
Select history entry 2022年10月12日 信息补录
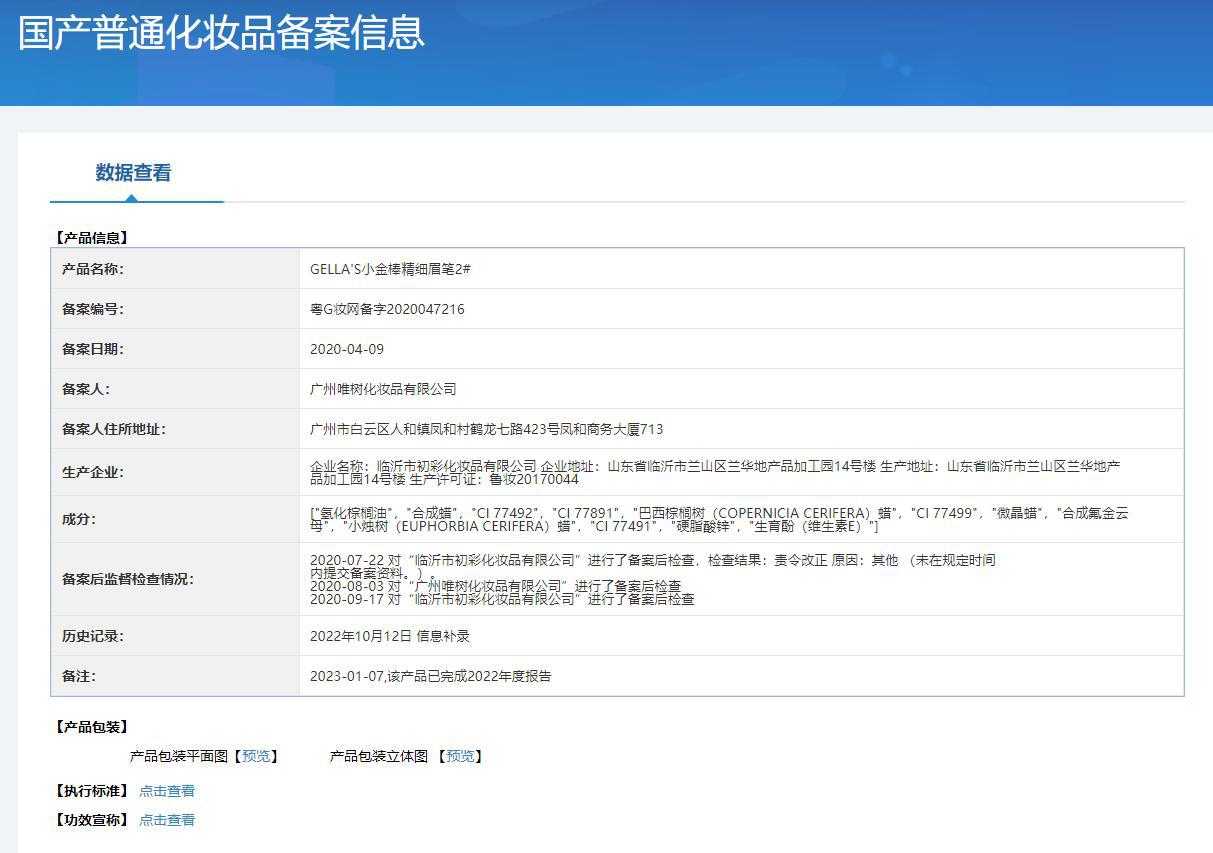point(390,636)
